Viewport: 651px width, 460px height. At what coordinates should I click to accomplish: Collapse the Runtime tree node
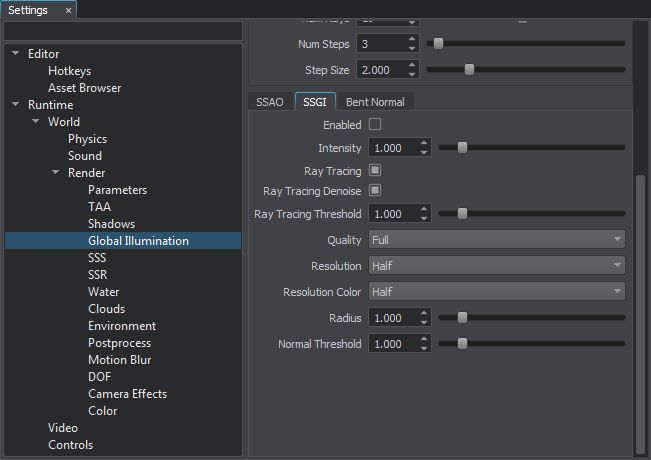point(16,105)
